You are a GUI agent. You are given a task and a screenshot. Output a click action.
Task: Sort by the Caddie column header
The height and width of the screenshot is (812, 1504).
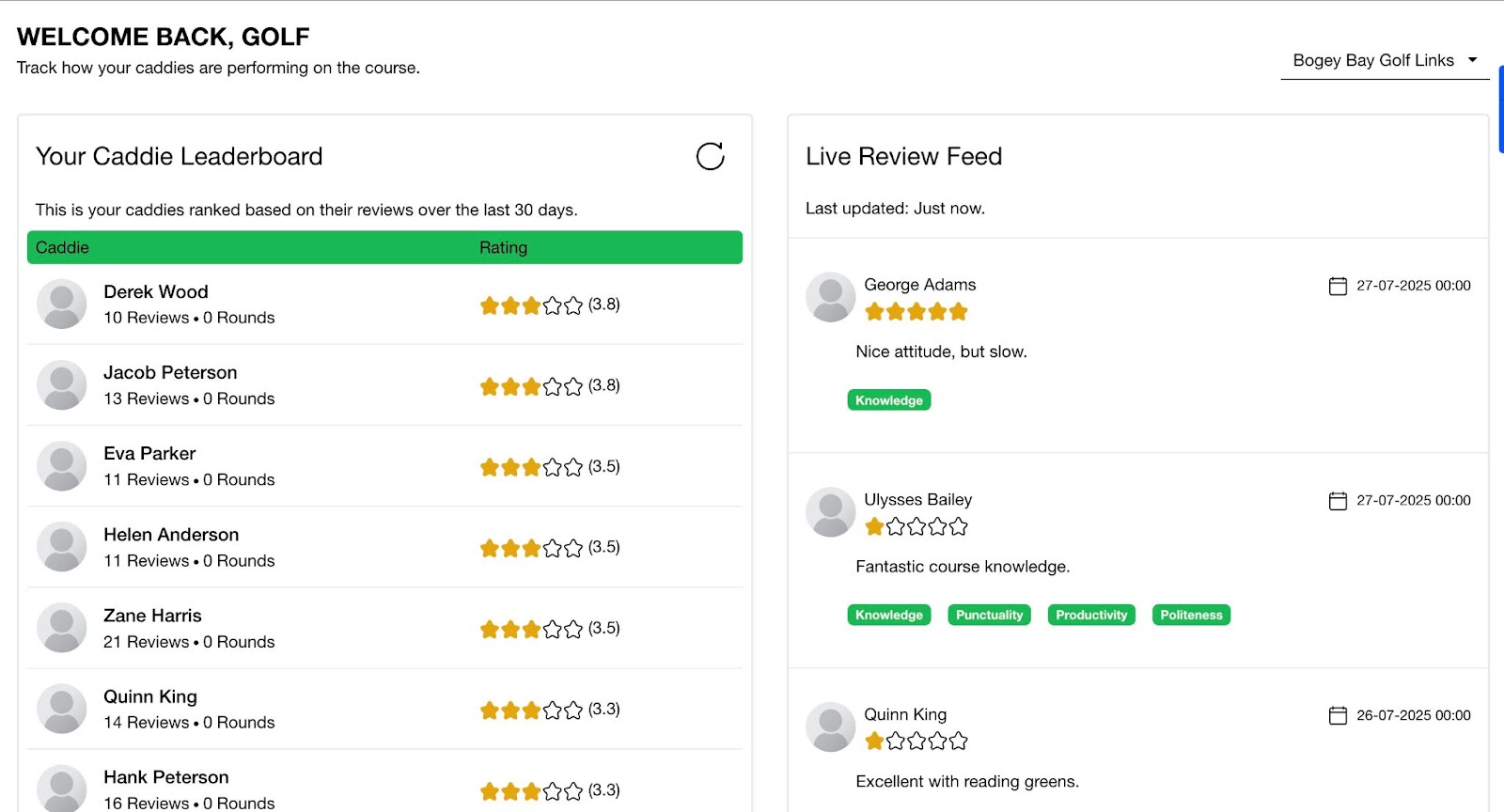tap(62, 248)
